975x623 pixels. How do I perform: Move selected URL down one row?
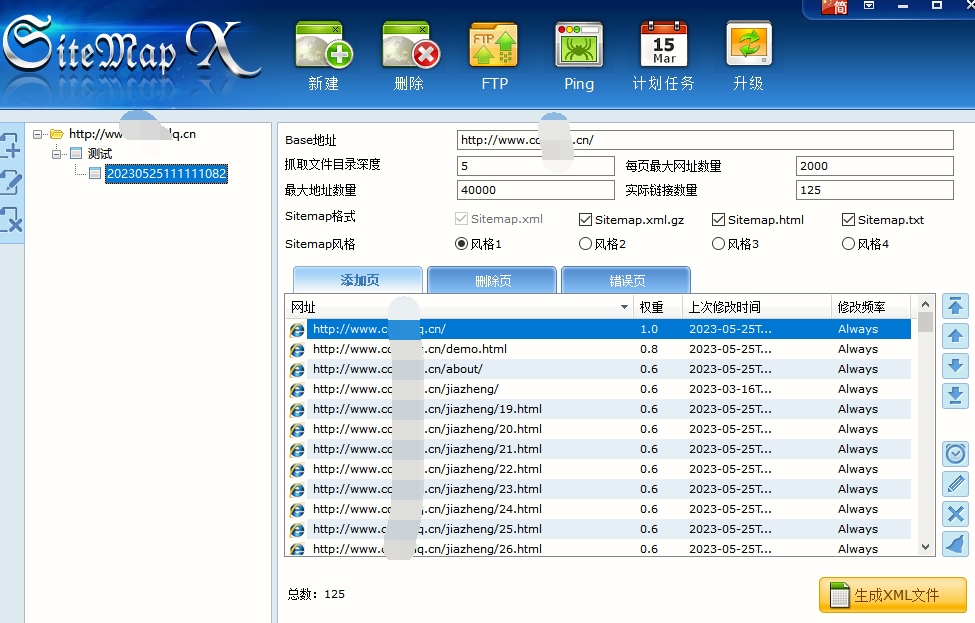(956, 366)
